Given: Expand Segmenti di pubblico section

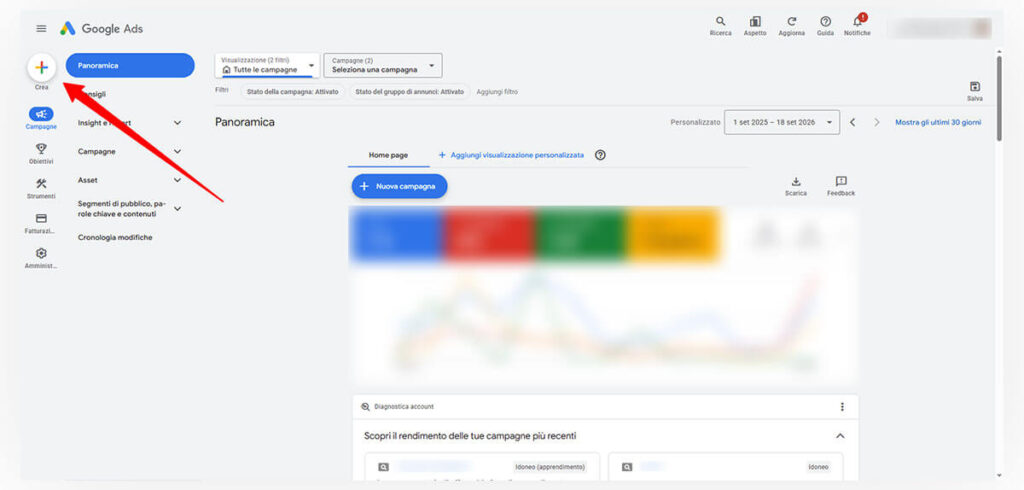Looking at the screenshot, I should [x=177, y=208].
